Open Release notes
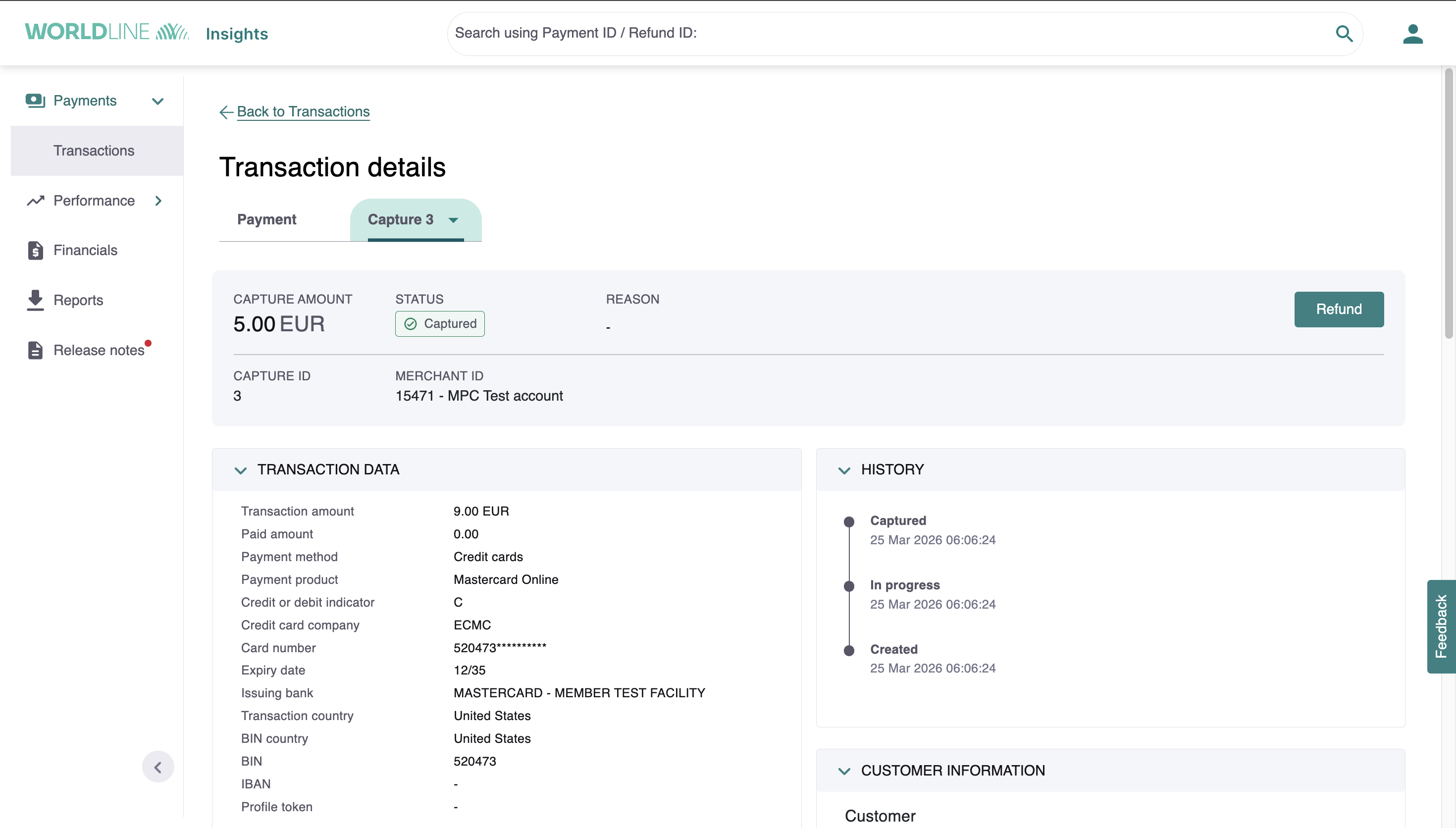Image resolution: width=1456 pixels, height=828 pixels. 99,350
